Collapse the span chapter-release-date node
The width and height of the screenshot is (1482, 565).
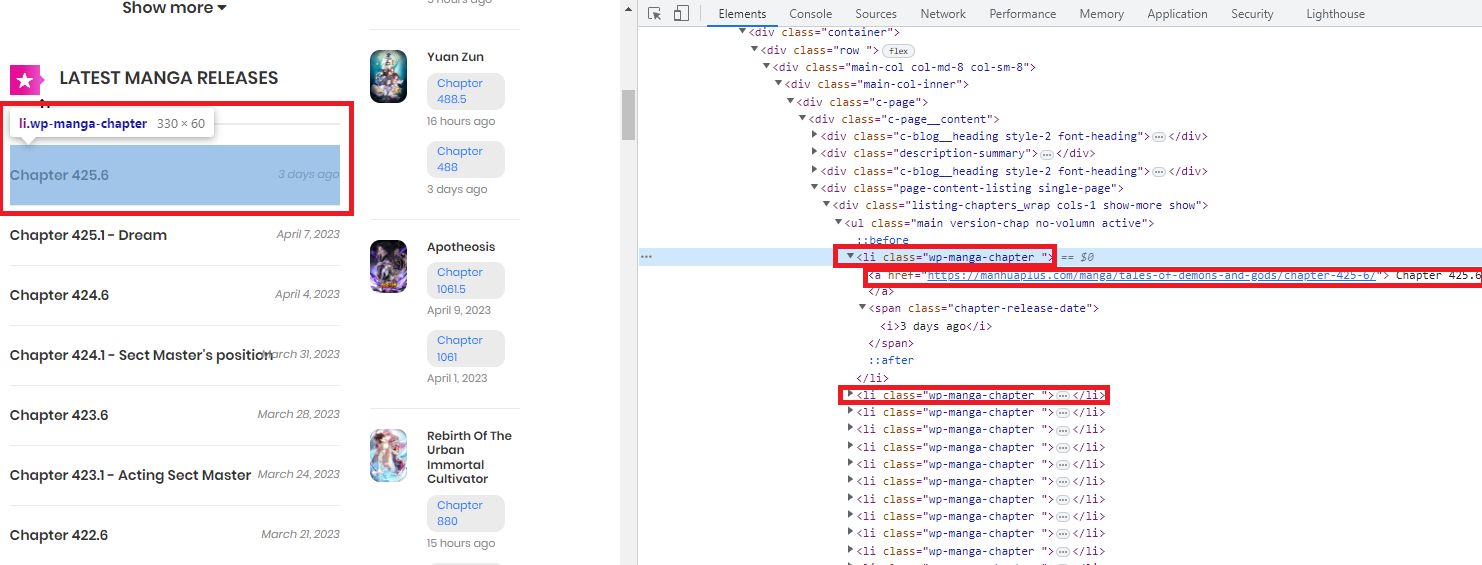coord(863,308)
